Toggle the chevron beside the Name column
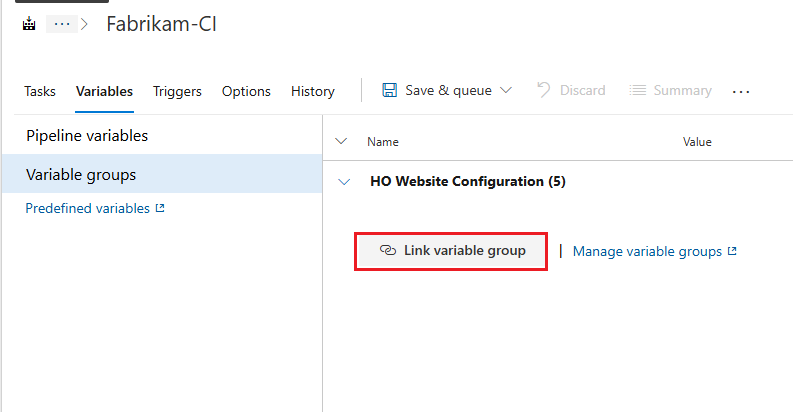Image resolution: width=793 pixels, height=412 pixels. pyautogui.click(x=341, y=142)
